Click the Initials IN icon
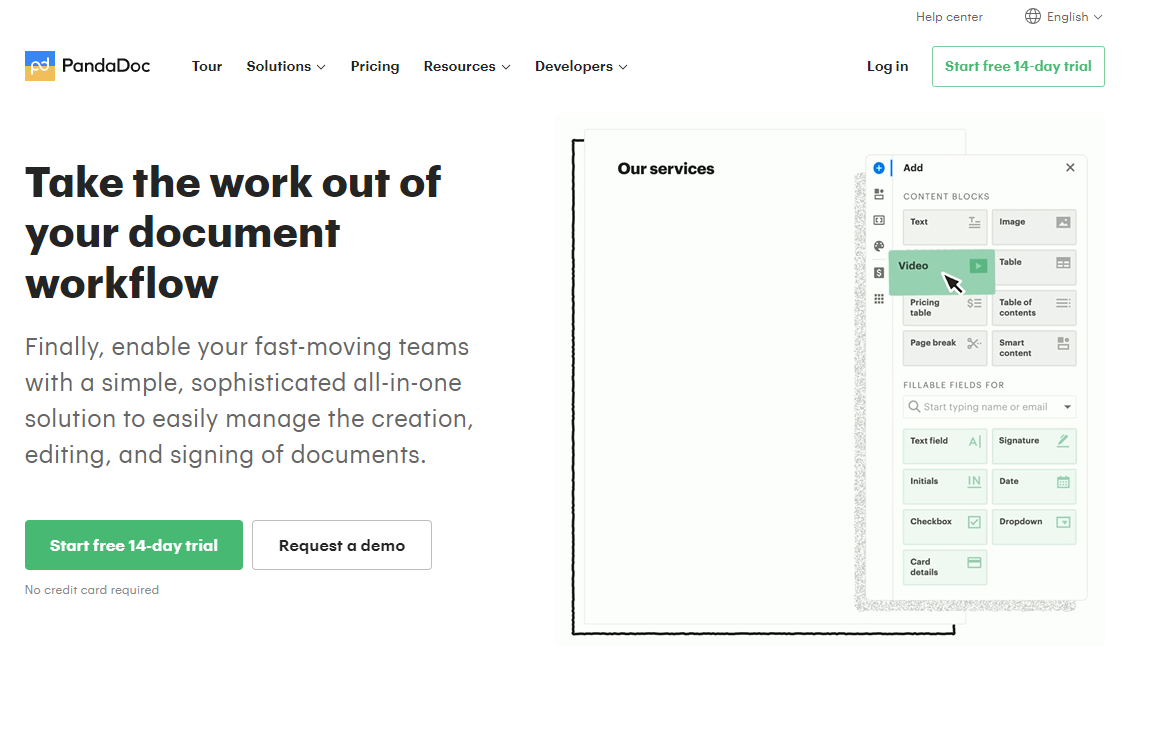Screen dimensions: 1176x735 click(974, 482)
